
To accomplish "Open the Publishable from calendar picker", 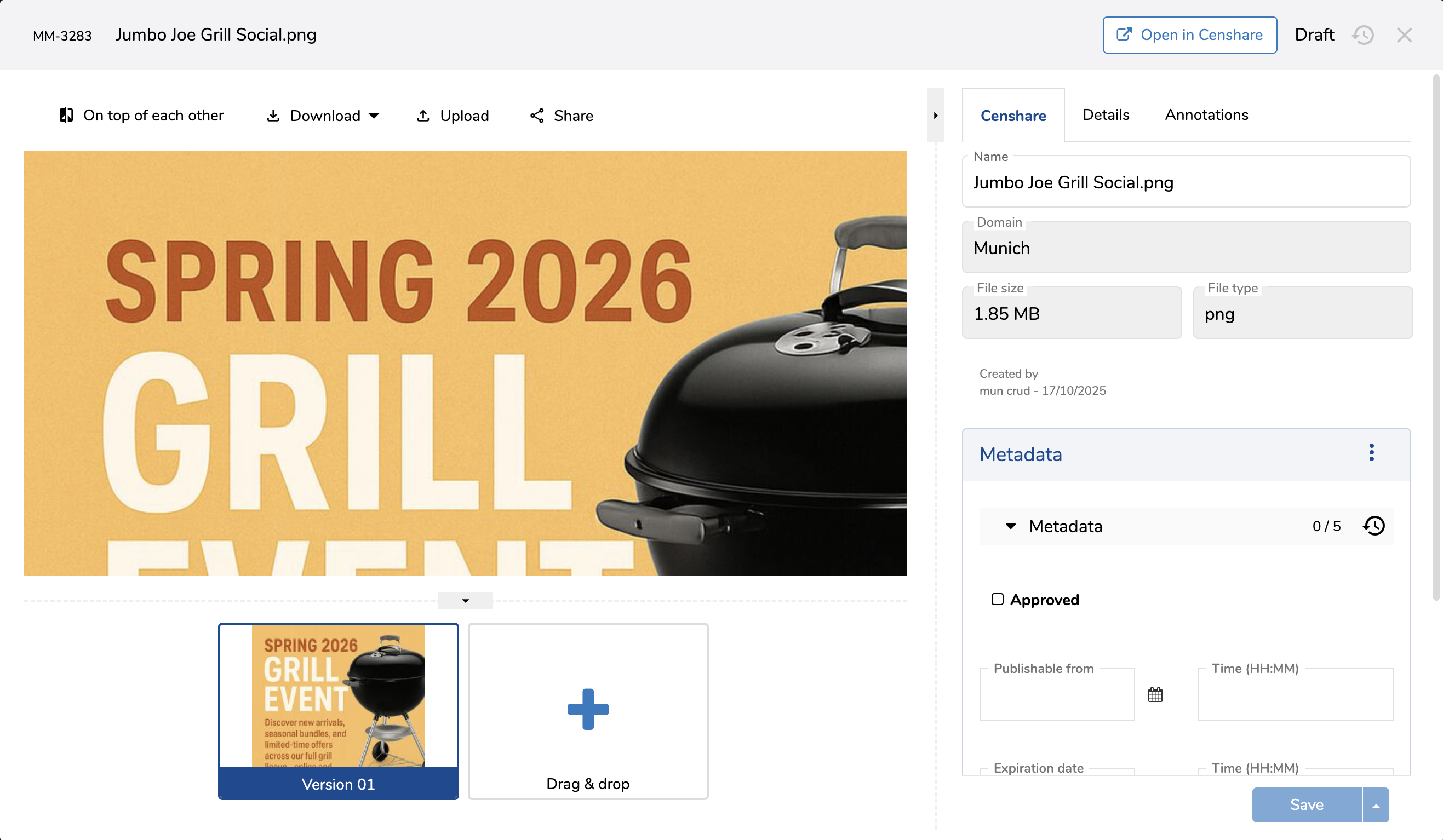I will (x=1155, y=695).
